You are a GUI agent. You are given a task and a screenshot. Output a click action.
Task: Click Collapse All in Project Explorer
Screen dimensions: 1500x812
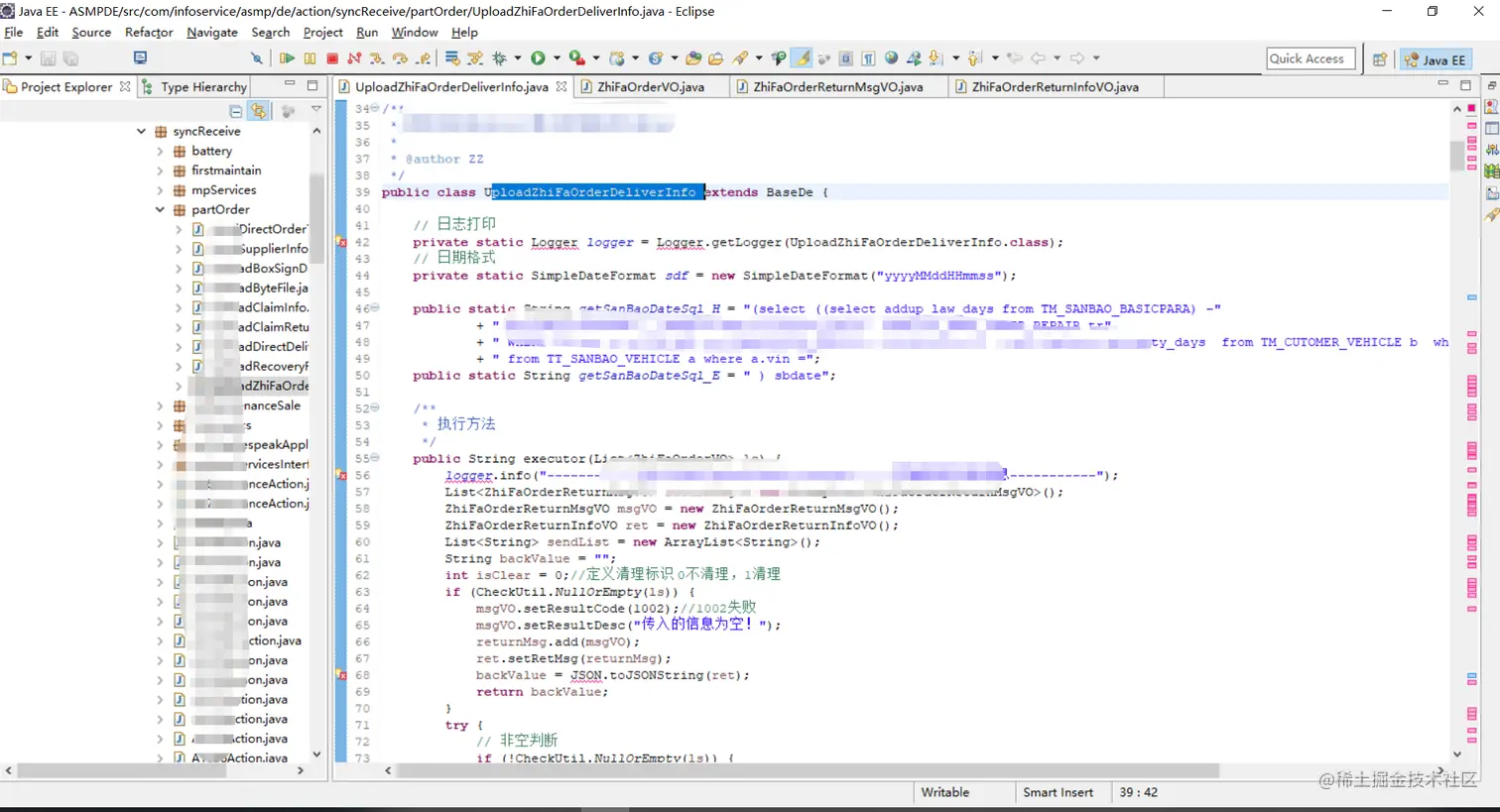(x=235, y=111)
